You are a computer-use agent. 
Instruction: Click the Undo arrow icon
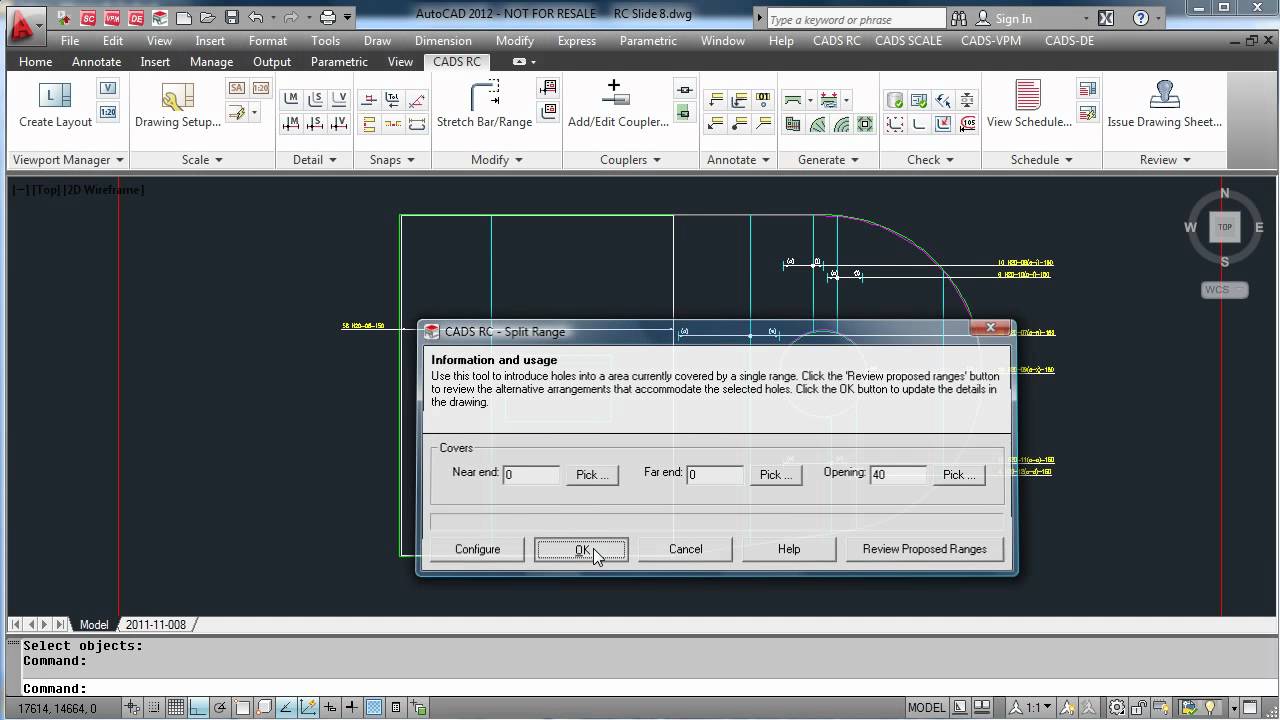click(x=256, y=18)
